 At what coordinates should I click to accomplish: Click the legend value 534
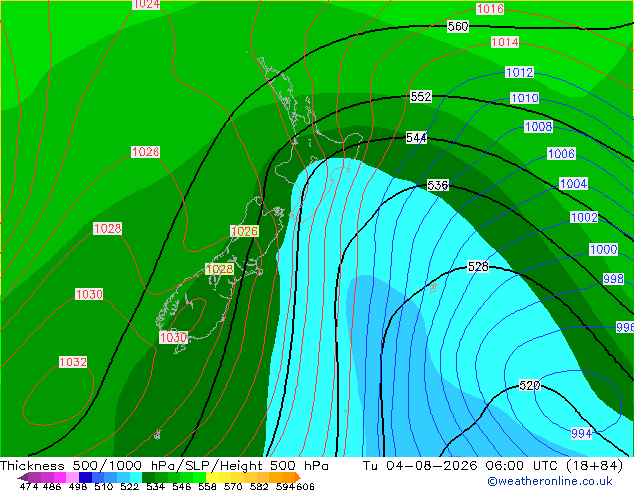156,486
